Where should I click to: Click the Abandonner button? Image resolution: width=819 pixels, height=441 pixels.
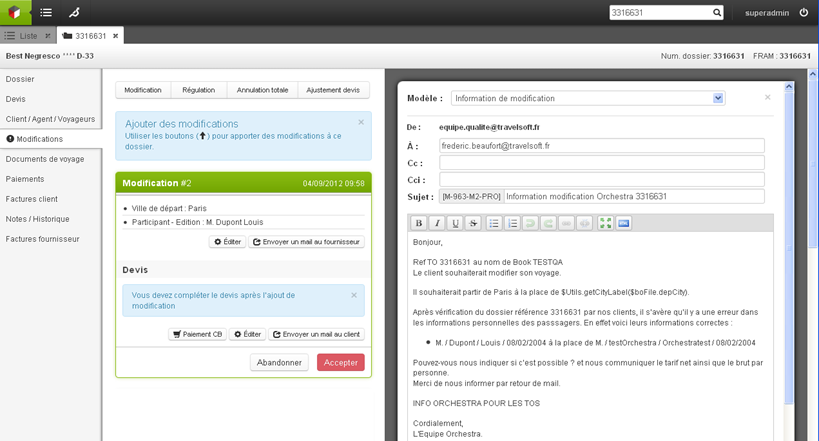[x=279, y=362]
